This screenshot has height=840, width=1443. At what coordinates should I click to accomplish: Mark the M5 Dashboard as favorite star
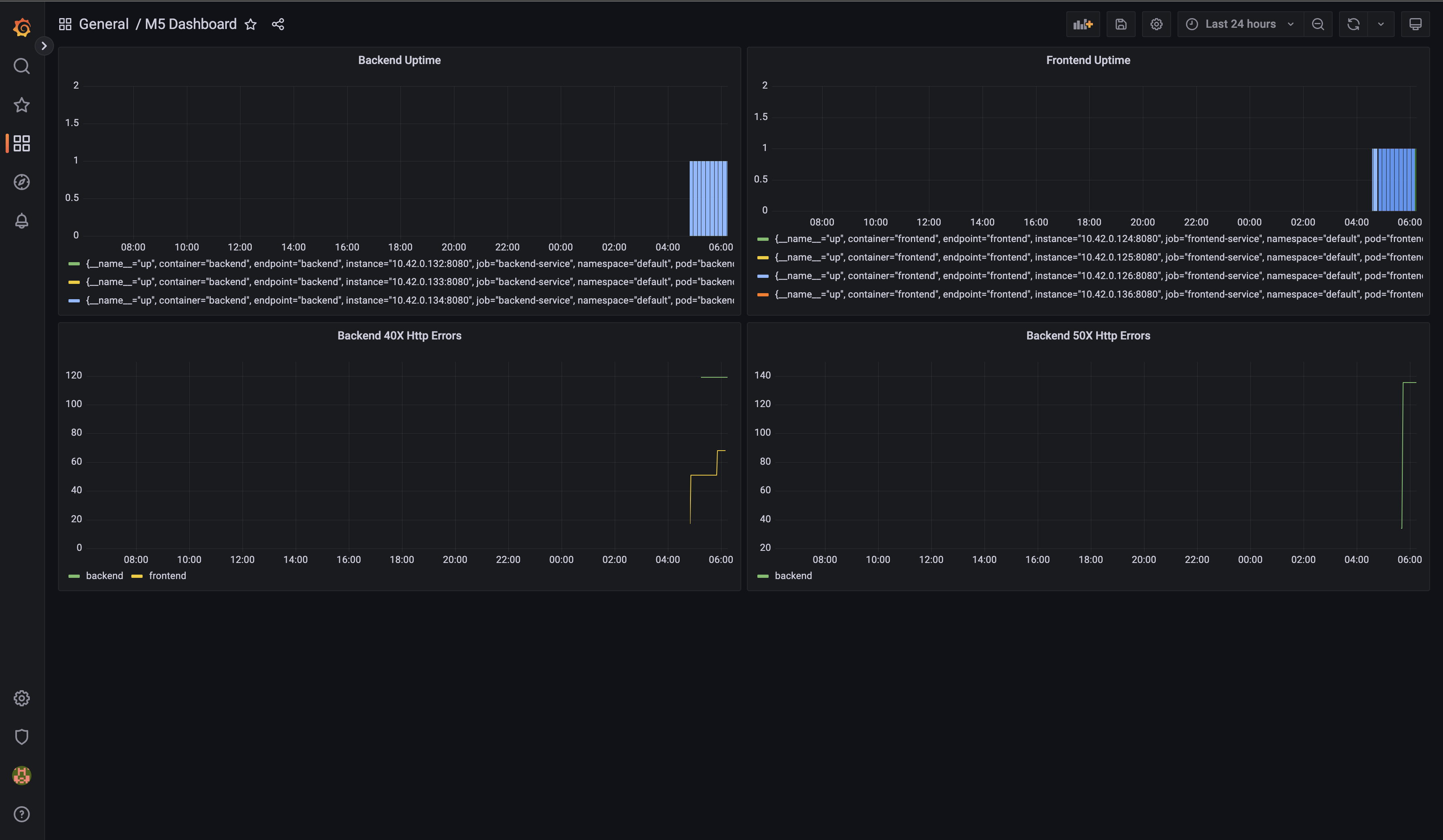coord(250,24)
